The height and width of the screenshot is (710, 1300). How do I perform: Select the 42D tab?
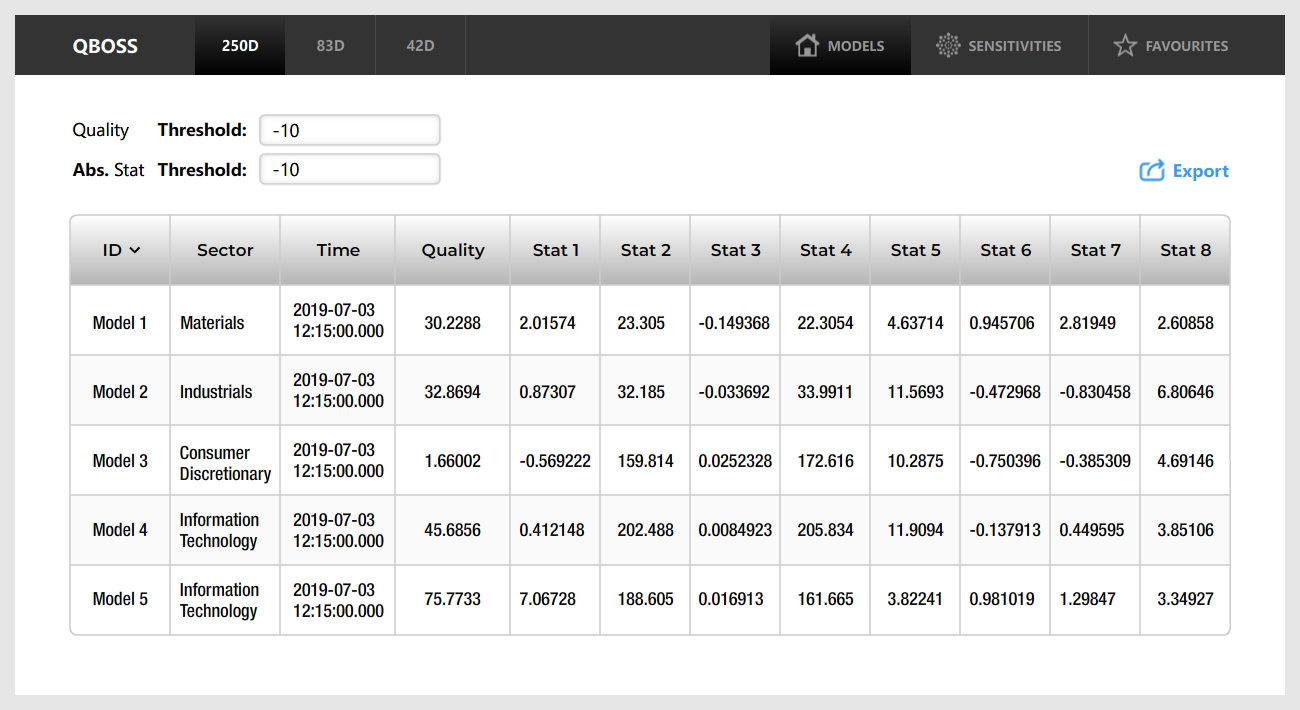tap(420, 46)
